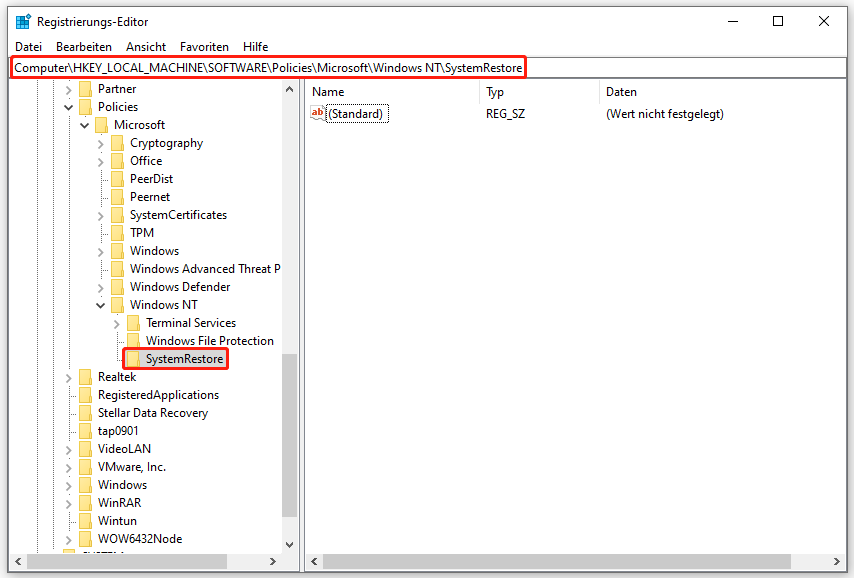Click the SystemCertificates folder icon
854x578 pixels.
click(x=117, y=215)
